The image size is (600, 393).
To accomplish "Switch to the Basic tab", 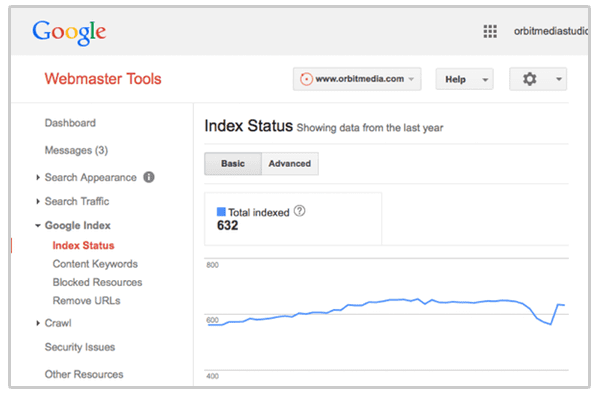I will [x=233, y=163].
